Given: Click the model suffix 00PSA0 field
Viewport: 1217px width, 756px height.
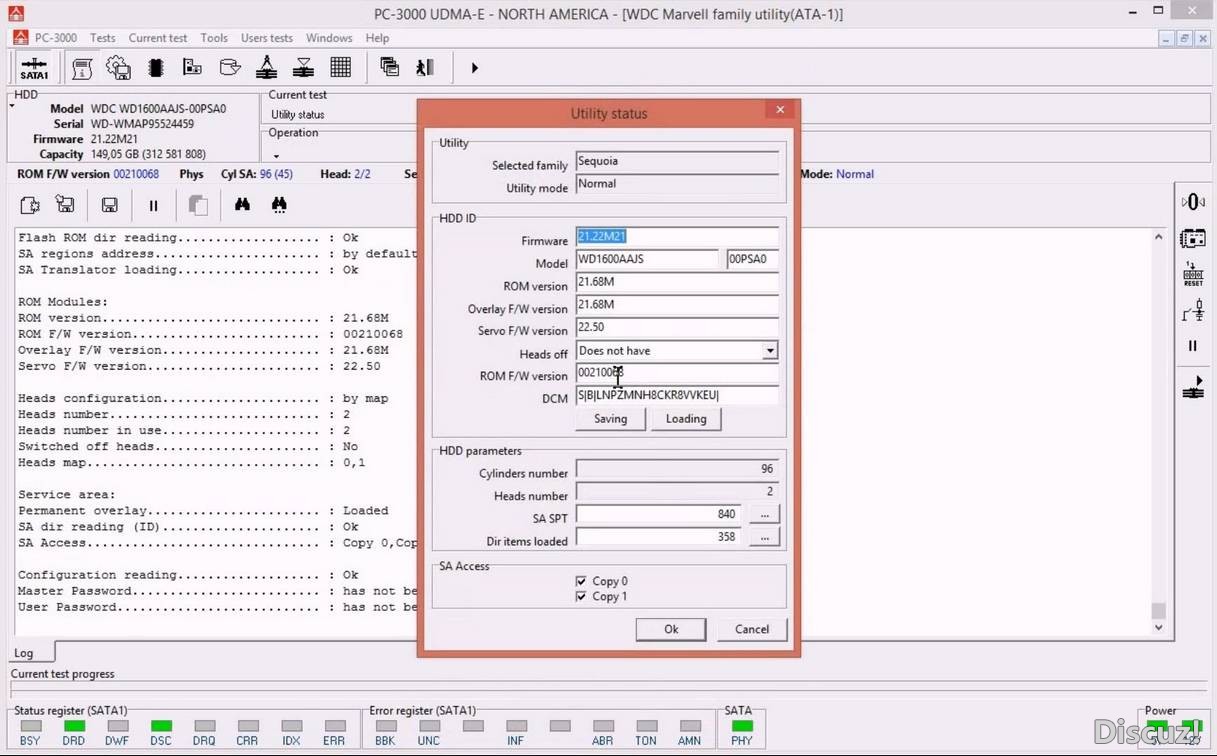Looking at the screenshot, I should coord(753,259).
